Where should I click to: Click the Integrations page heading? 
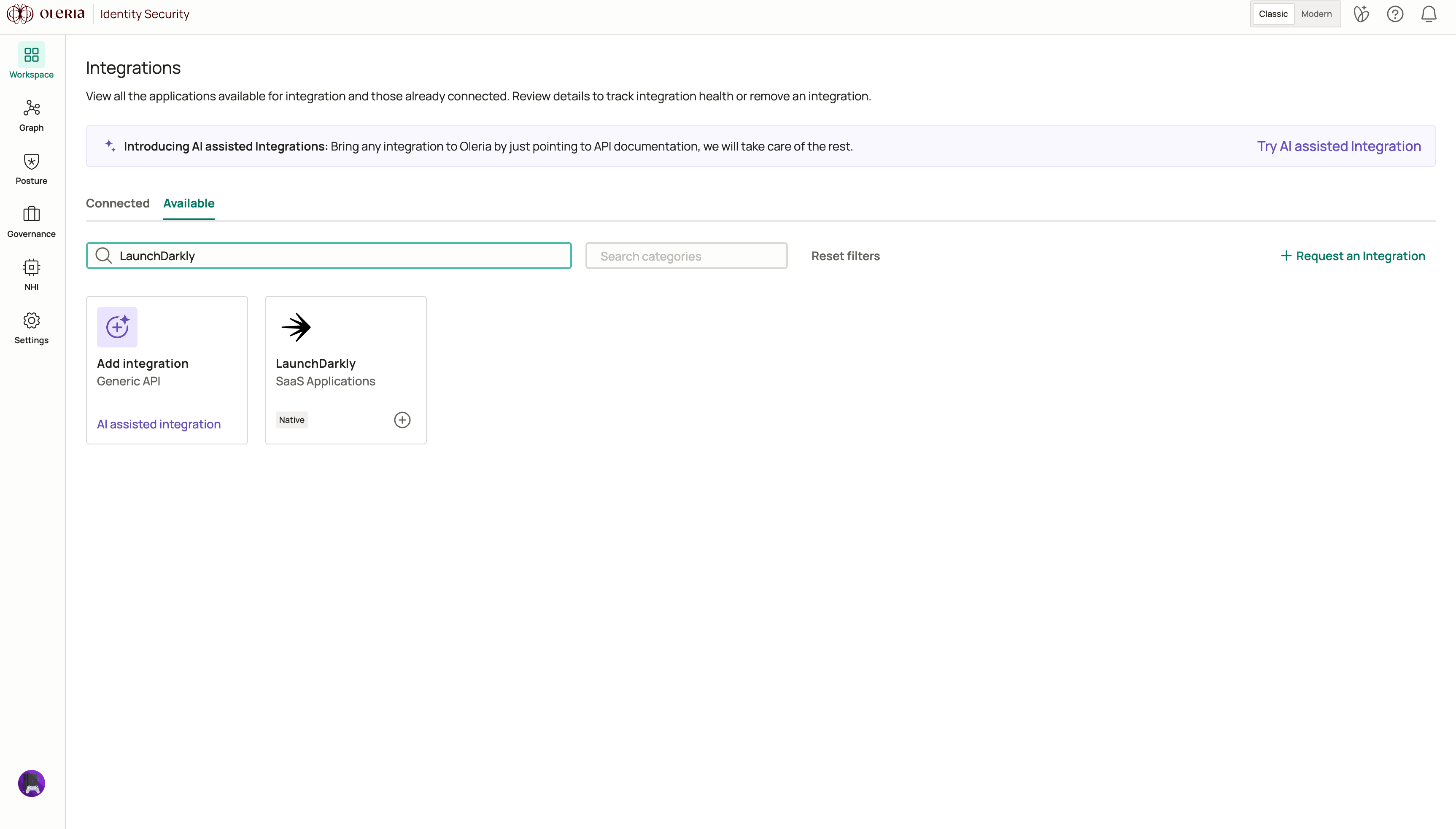(133, 68)
